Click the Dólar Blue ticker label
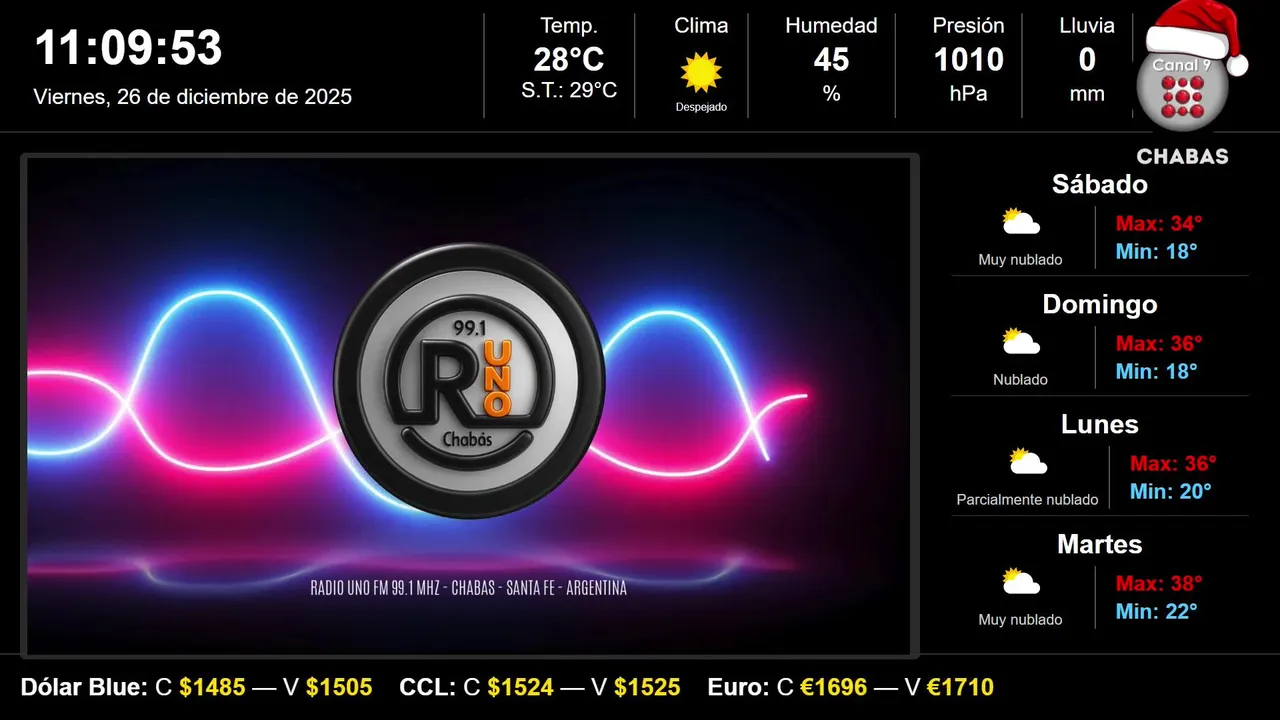 [85, 687]
